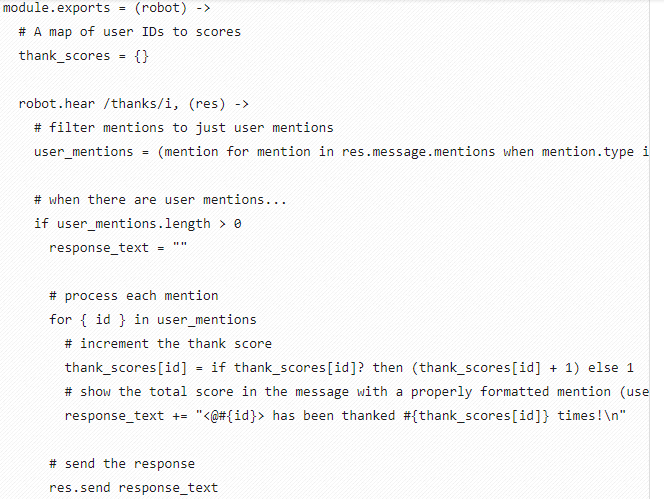Click the "send the response" comment
664x499 pixels.
click(x=122, y=463)
